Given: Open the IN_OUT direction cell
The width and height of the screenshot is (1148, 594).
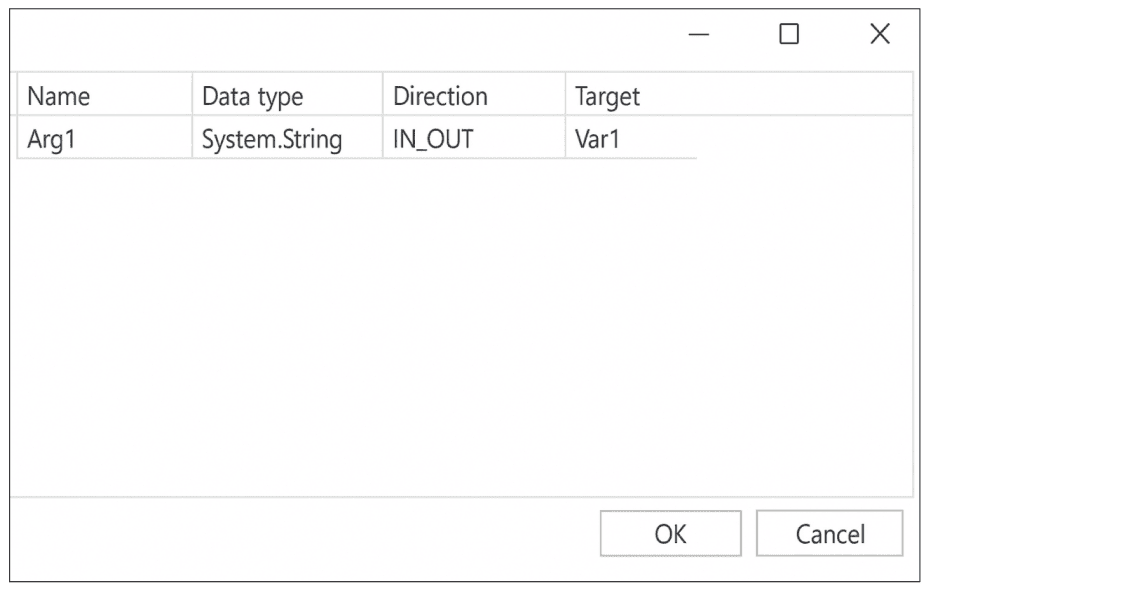Looking at the screenshot, I should (x=474, y=139).
